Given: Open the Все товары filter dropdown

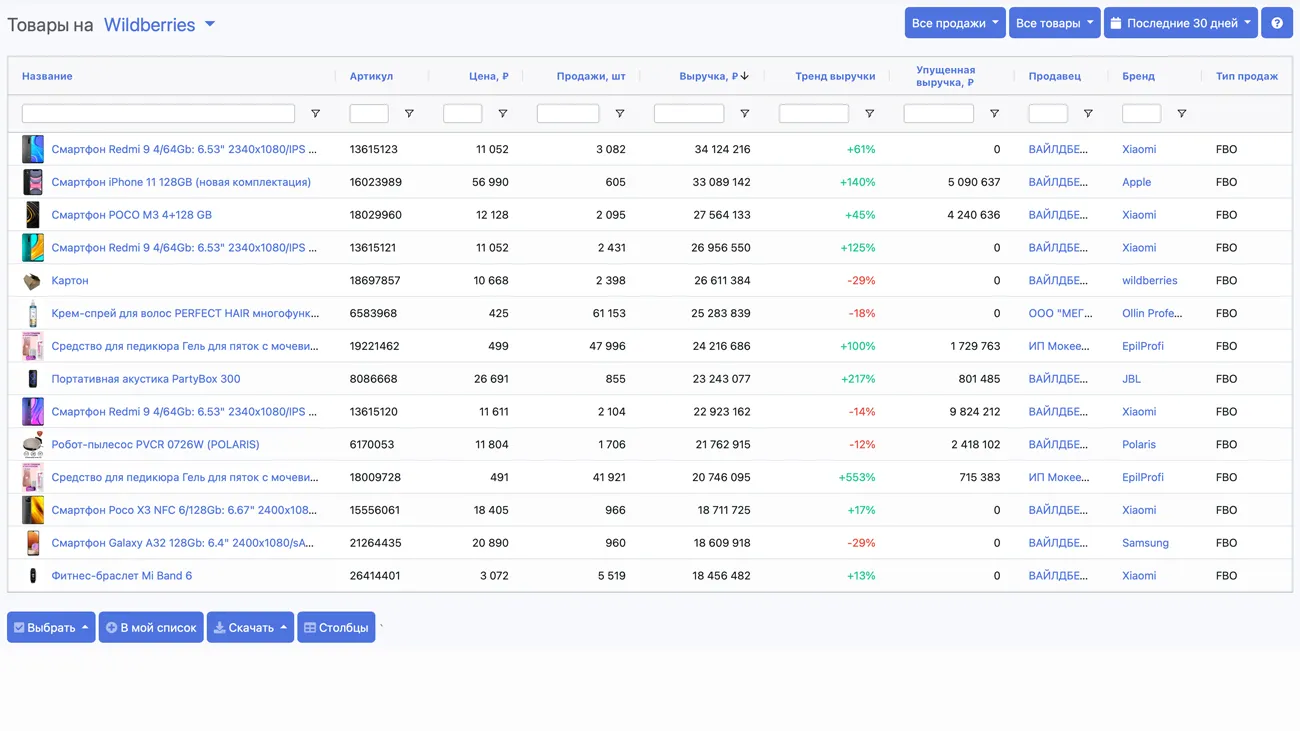Looking at the screenshot, I should [1054, 23].
